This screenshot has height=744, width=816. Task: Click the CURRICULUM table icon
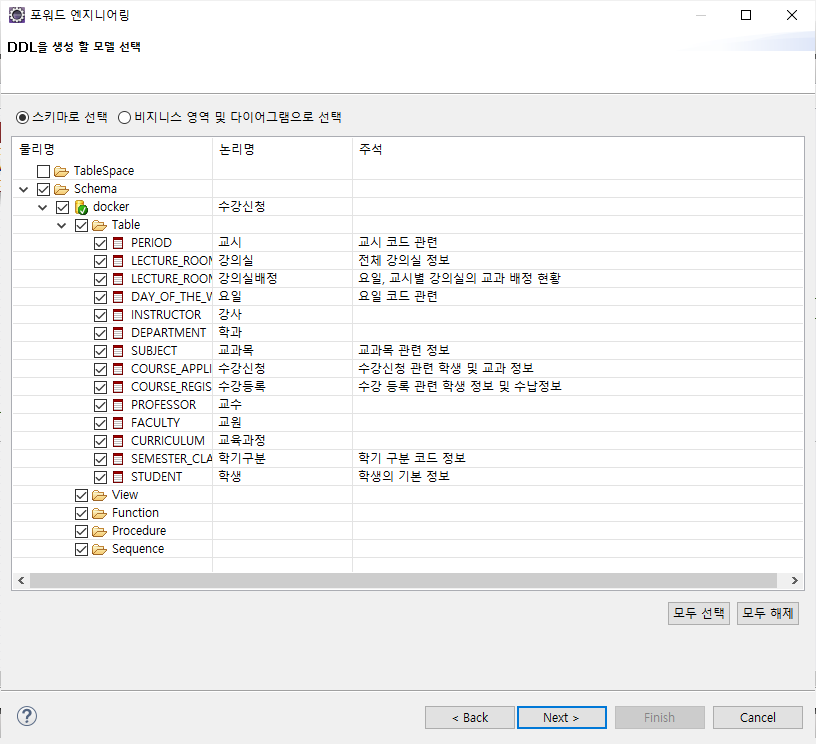click(x=118, y=441)
